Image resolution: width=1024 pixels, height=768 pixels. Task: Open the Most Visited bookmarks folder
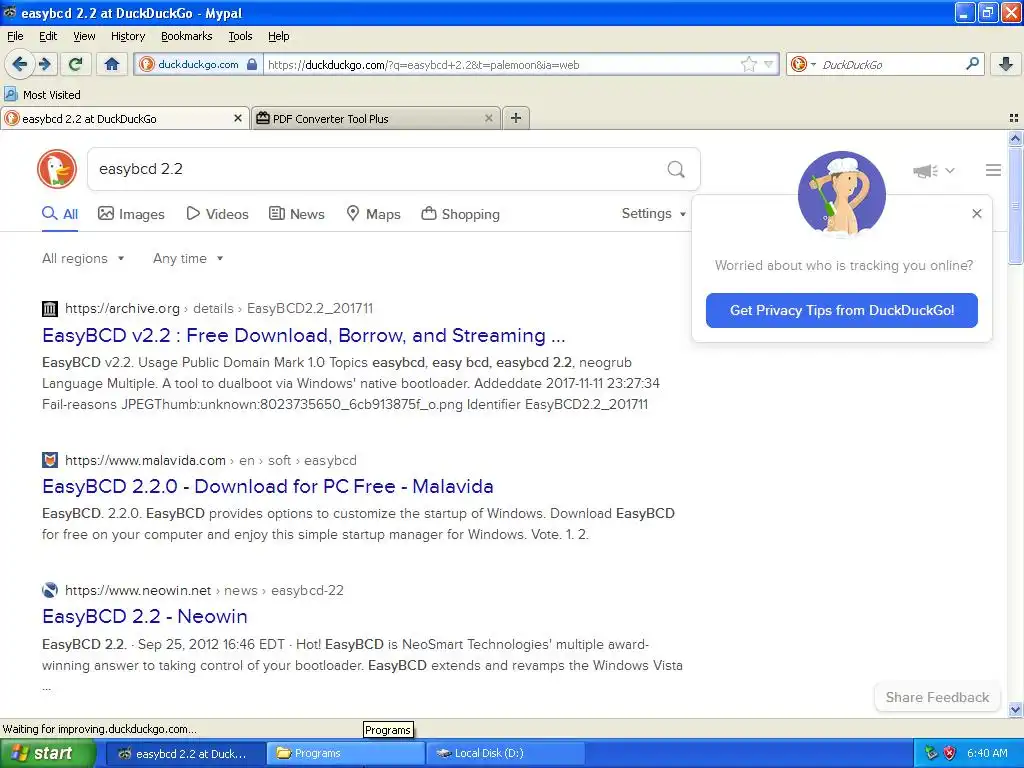click(42, 95)
